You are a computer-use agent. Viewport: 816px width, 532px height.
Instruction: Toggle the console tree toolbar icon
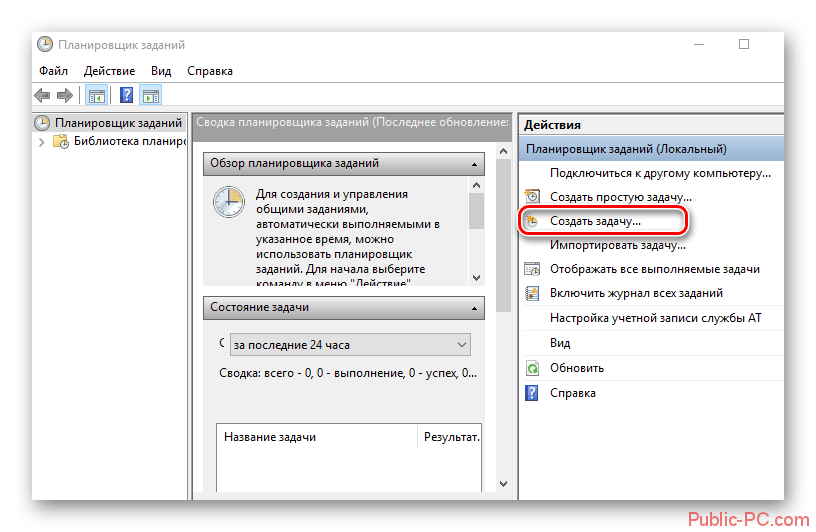(97, 96)
